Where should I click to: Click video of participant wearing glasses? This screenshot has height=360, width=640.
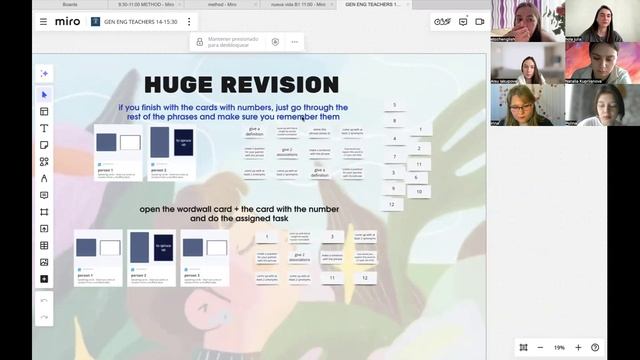pyautogui.click(x=527, y=105)
